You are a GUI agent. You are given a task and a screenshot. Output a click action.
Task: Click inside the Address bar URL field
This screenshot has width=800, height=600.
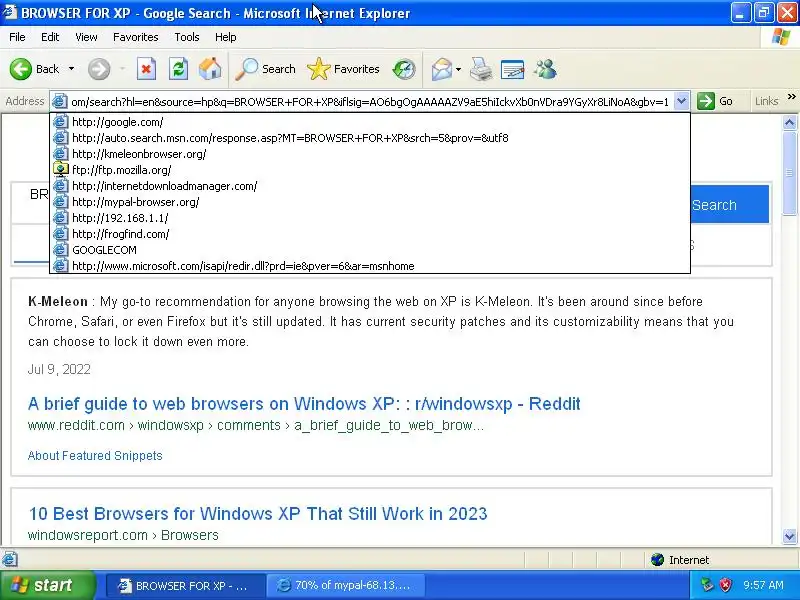coord(370,102)
